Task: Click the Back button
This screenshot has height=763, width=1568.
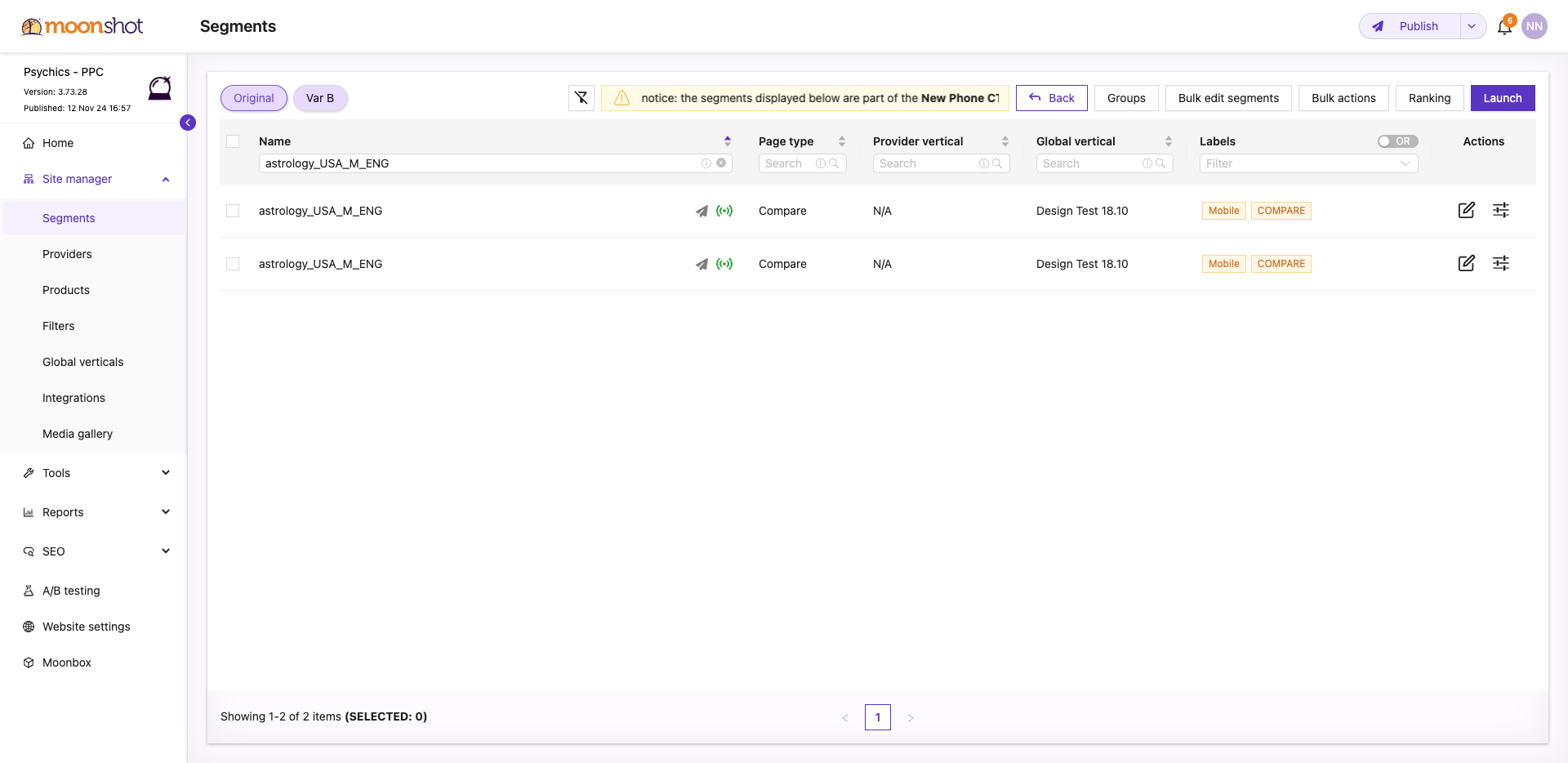Action: click(1052, 98)
